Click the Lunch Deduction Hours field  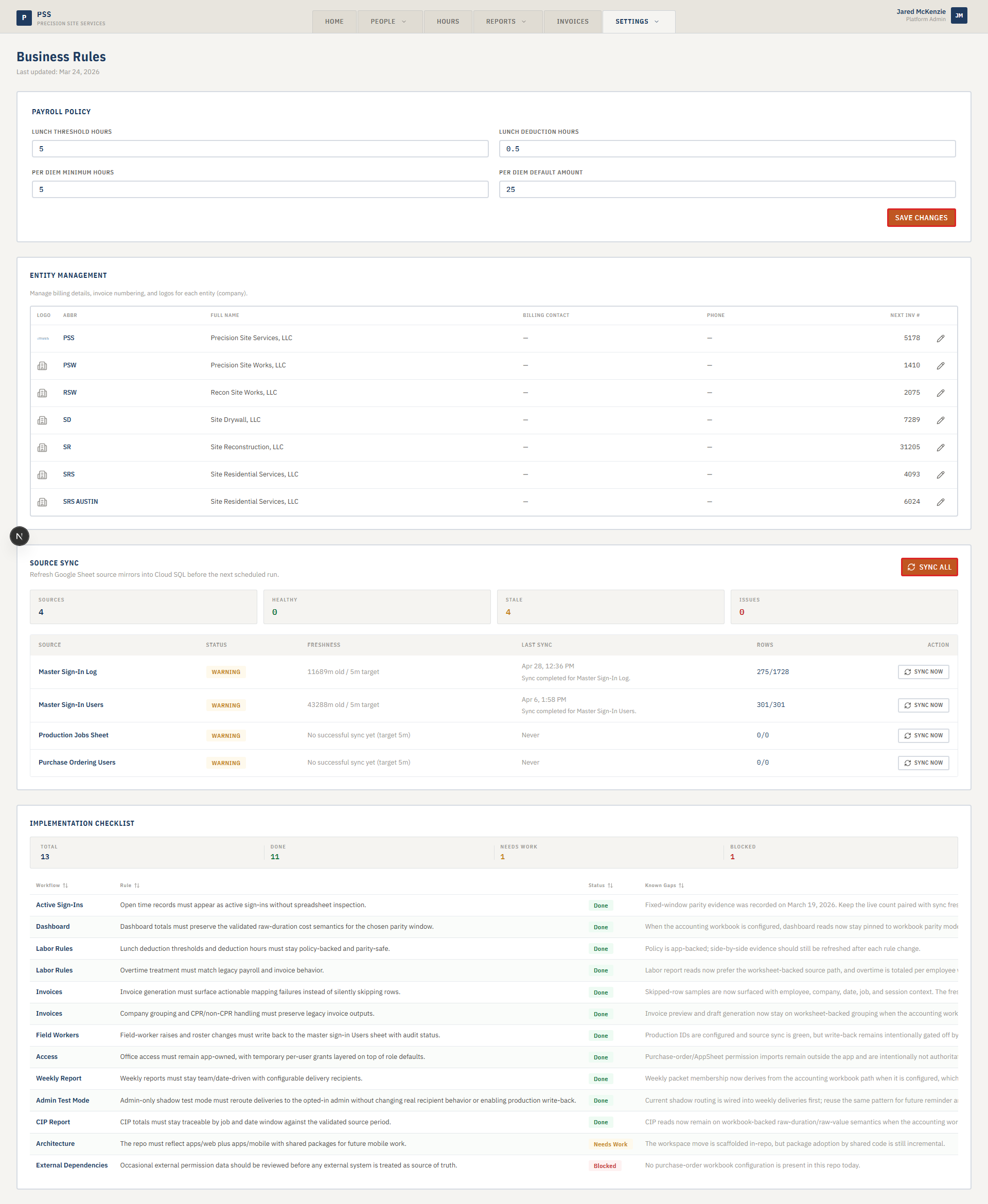[727, 149]
